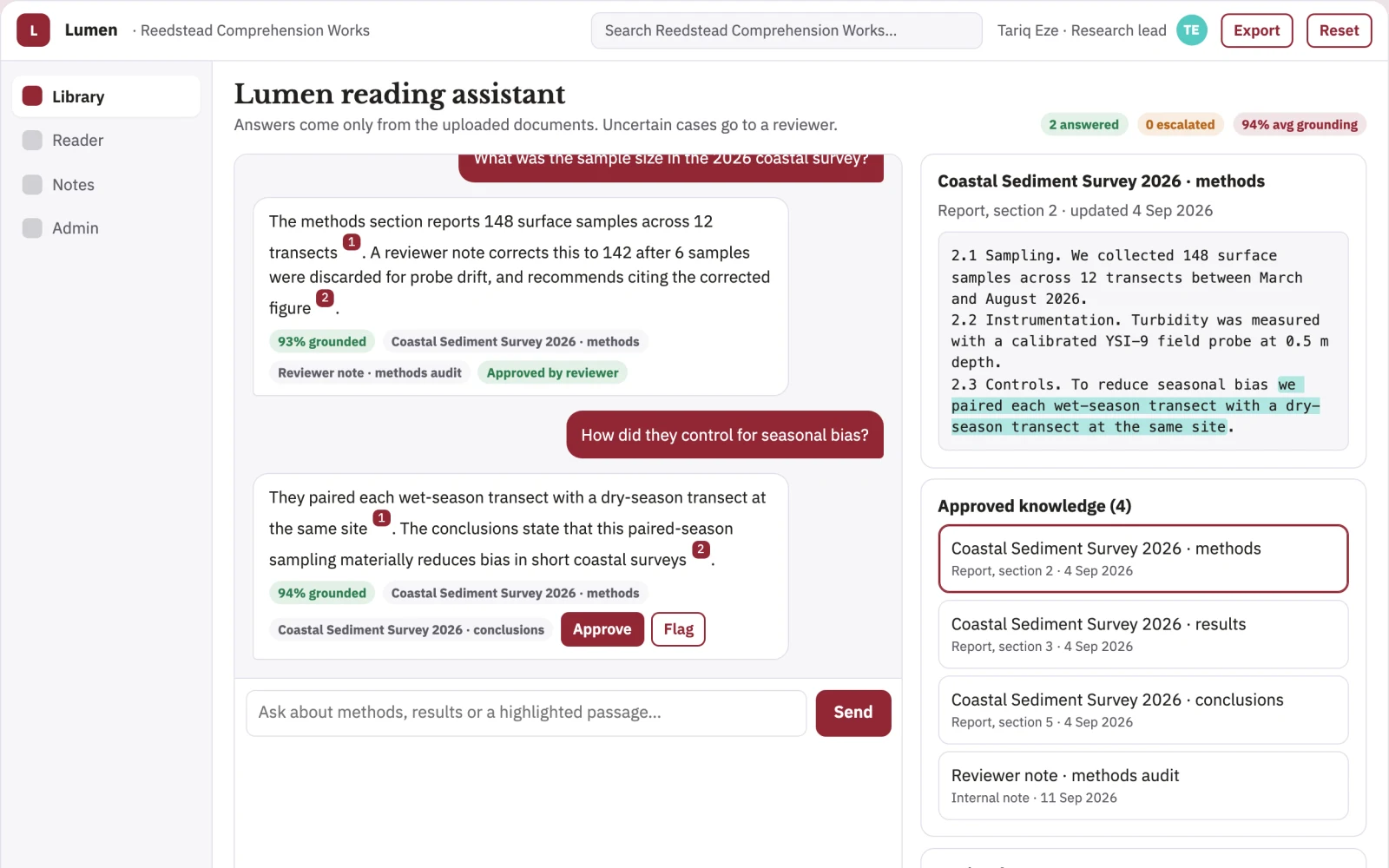Screen dimensions: 1389x868
Task: Send the question
Action: tap(853, 713)
